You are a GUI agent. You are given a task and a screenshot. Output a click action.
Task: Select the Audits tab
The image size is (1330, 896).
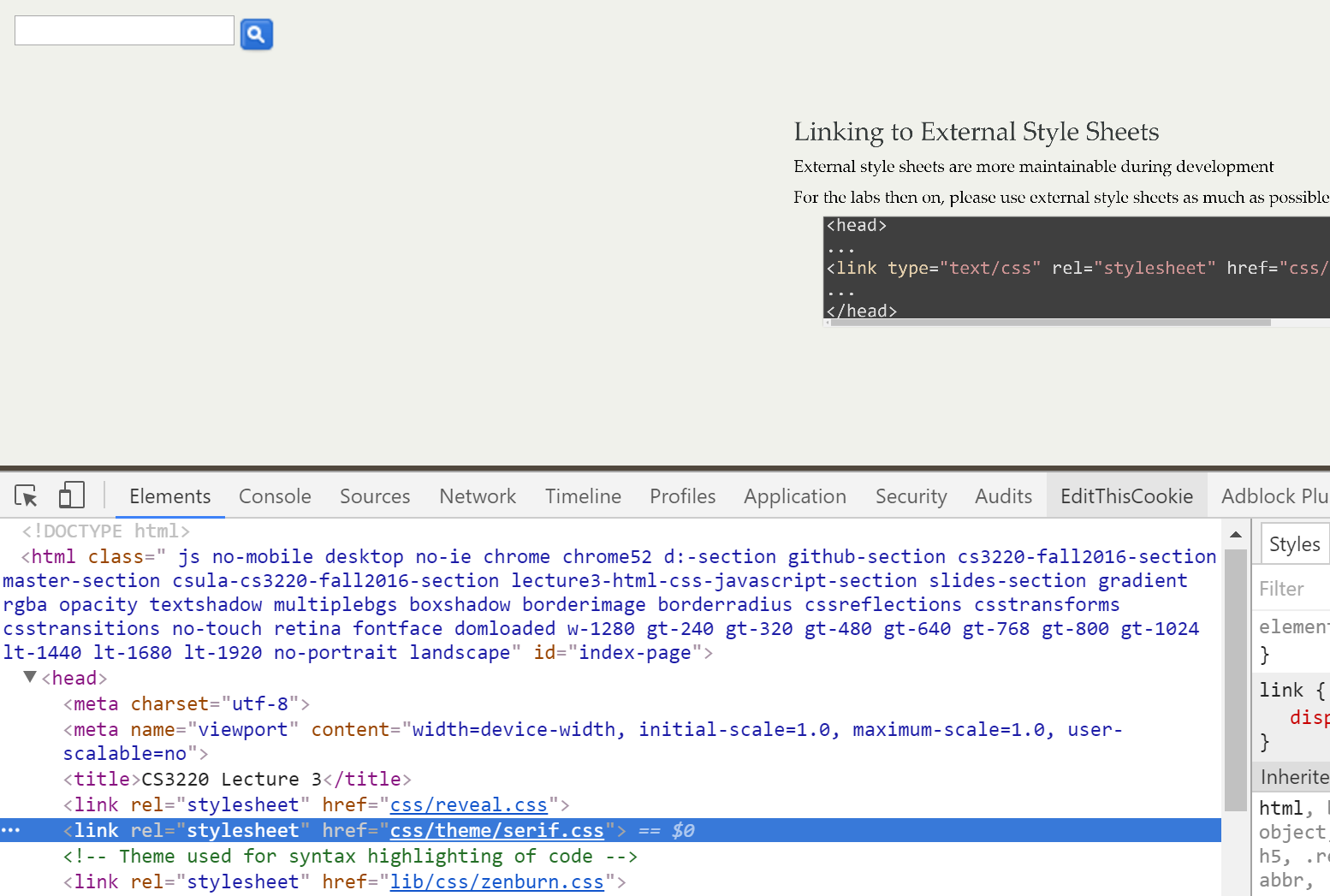point(1003,496)
